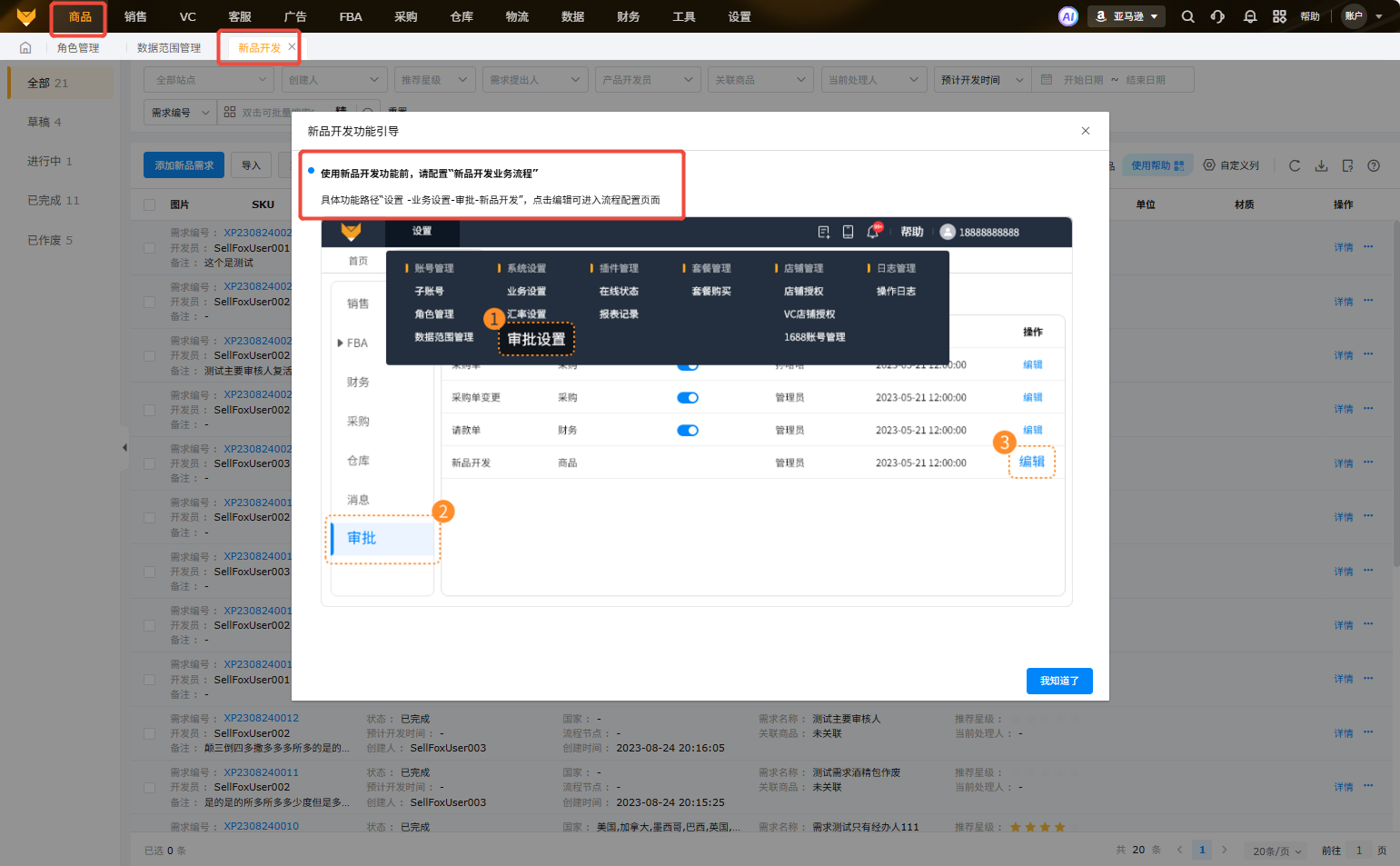Open the 需求提出人 filter dropdown

click(535, 80)
